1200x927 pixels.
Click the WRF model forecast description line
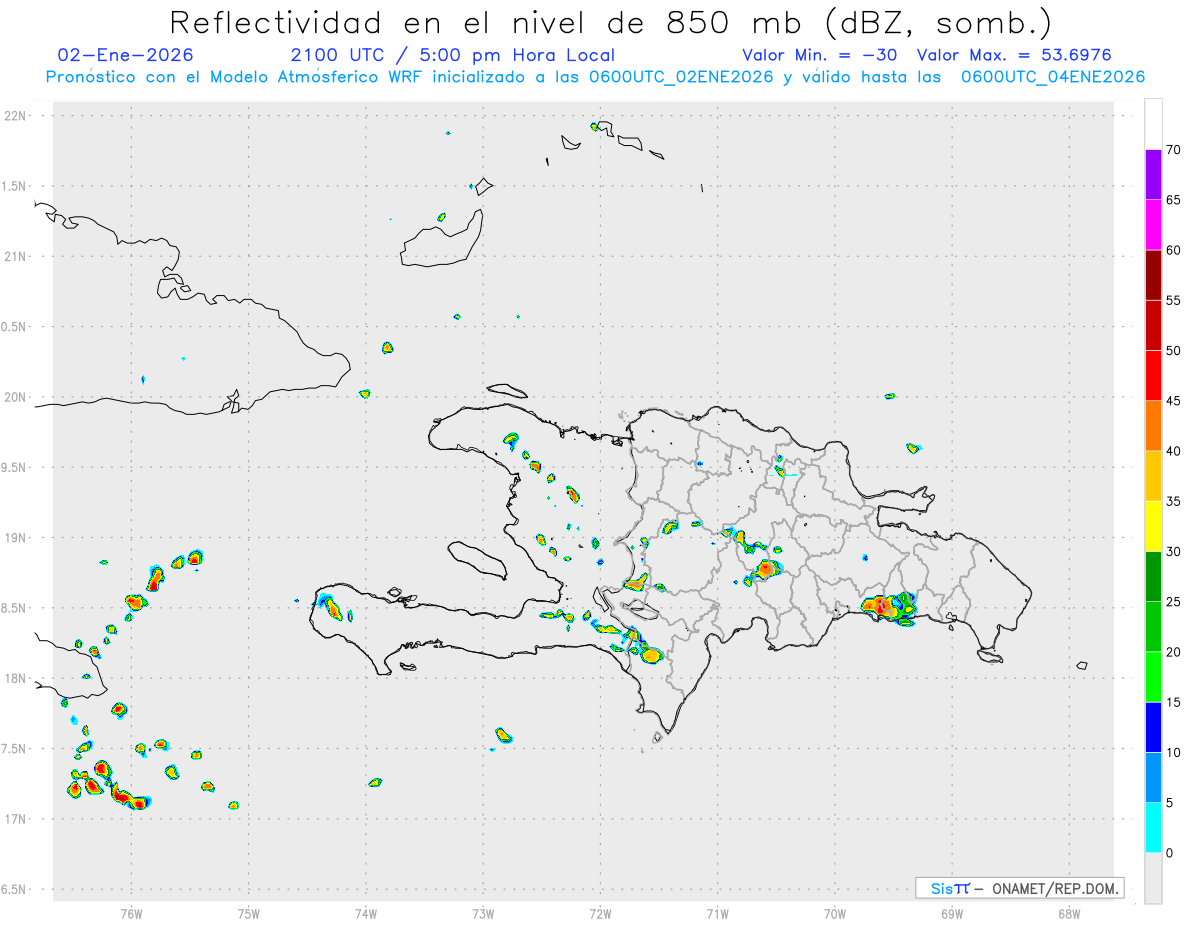(595, 77)
